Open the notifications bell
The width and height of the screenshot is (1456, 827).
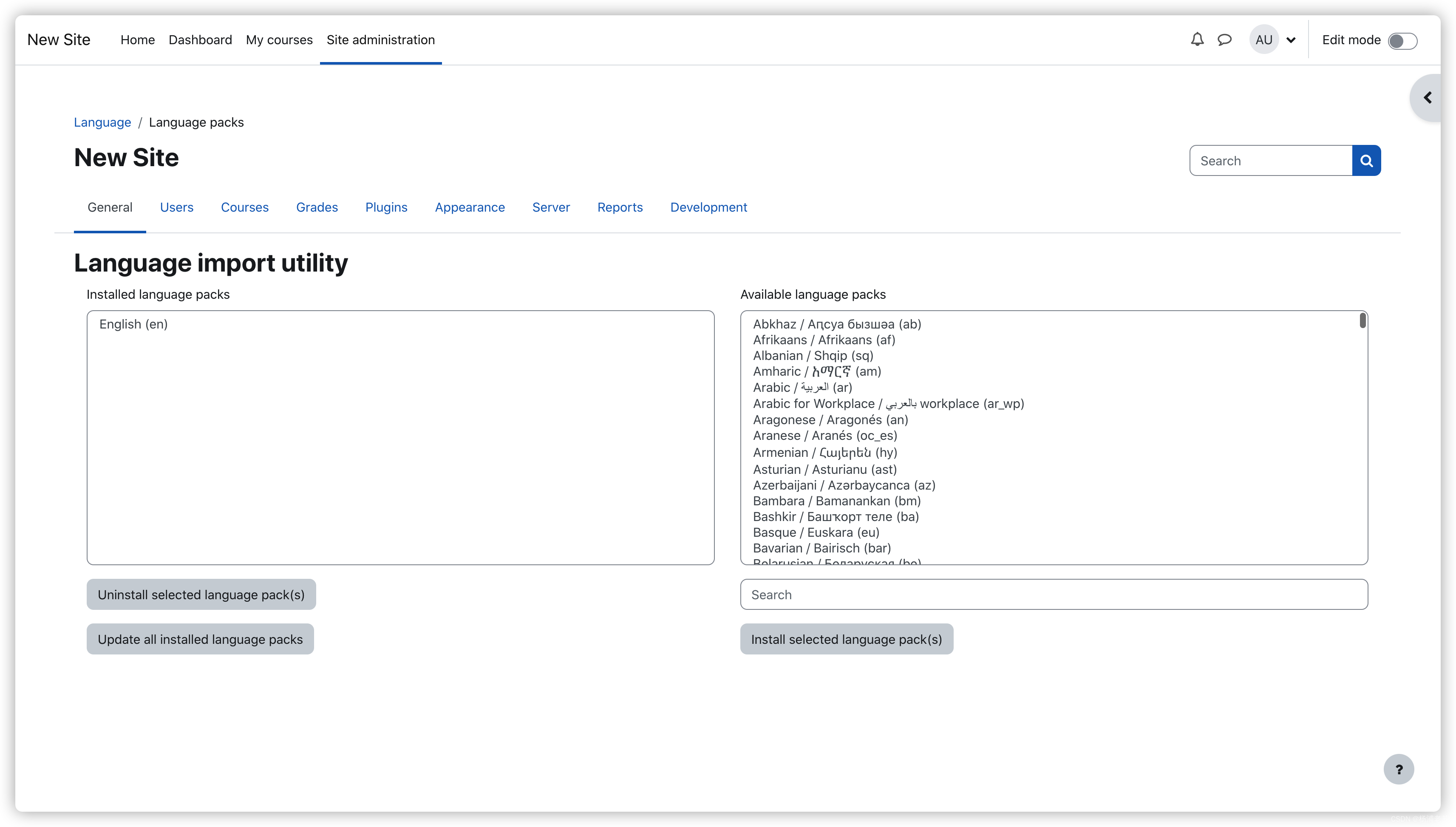coord(1197,40)
